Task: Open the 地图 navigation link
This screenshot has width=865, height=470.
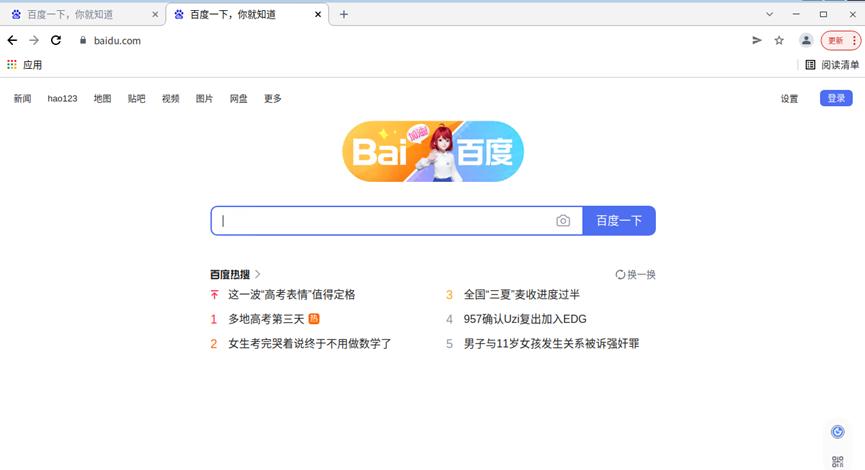Action: coord(103,98)
